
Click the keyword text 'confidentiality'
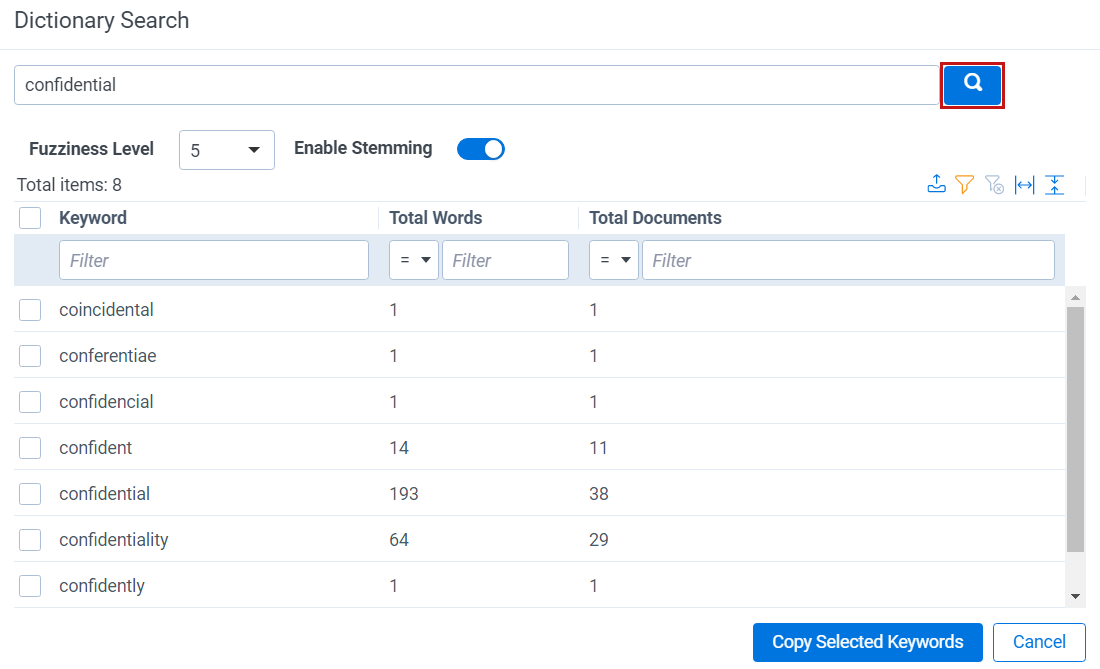point(114,540)
